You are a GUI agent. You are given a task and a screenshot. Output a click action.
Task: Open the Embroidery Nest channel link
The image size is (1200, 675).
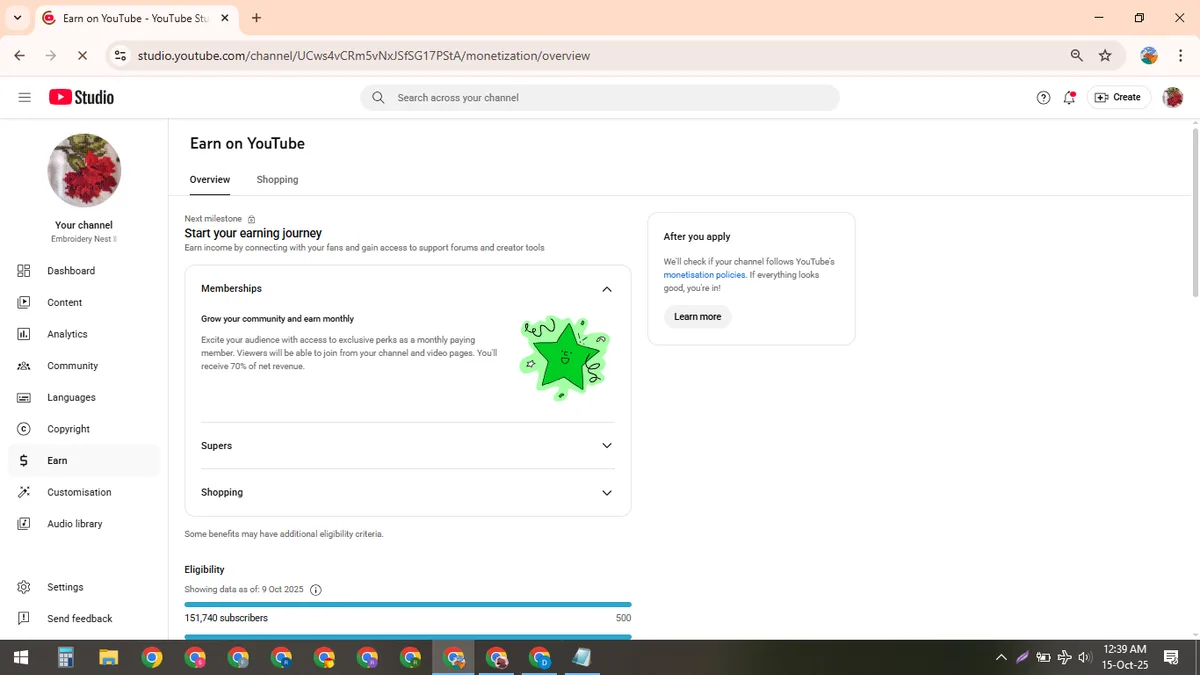(84, 240)
